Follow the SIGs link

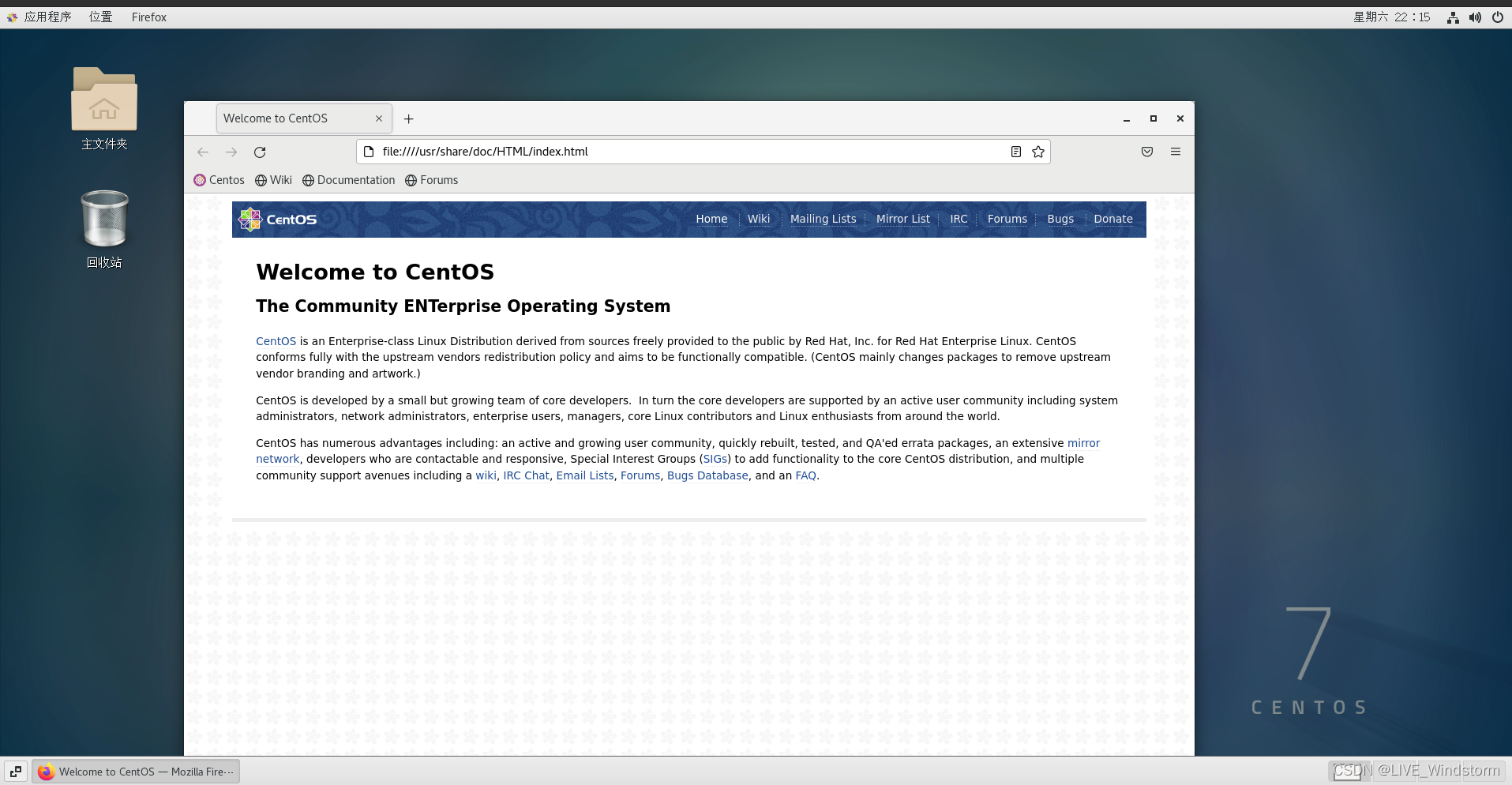pyautogui.click(x=715, y=459)
